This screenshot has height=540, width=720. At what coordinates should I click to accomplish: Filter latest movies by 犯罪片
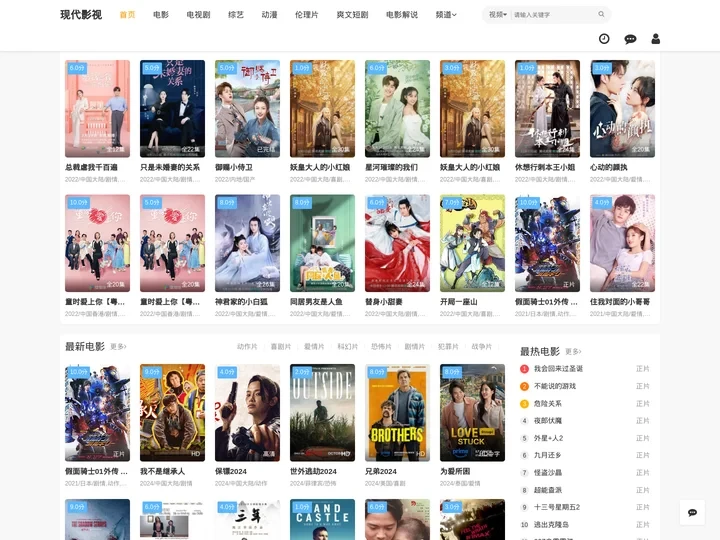pyautogui.click(x=448, y=347)
